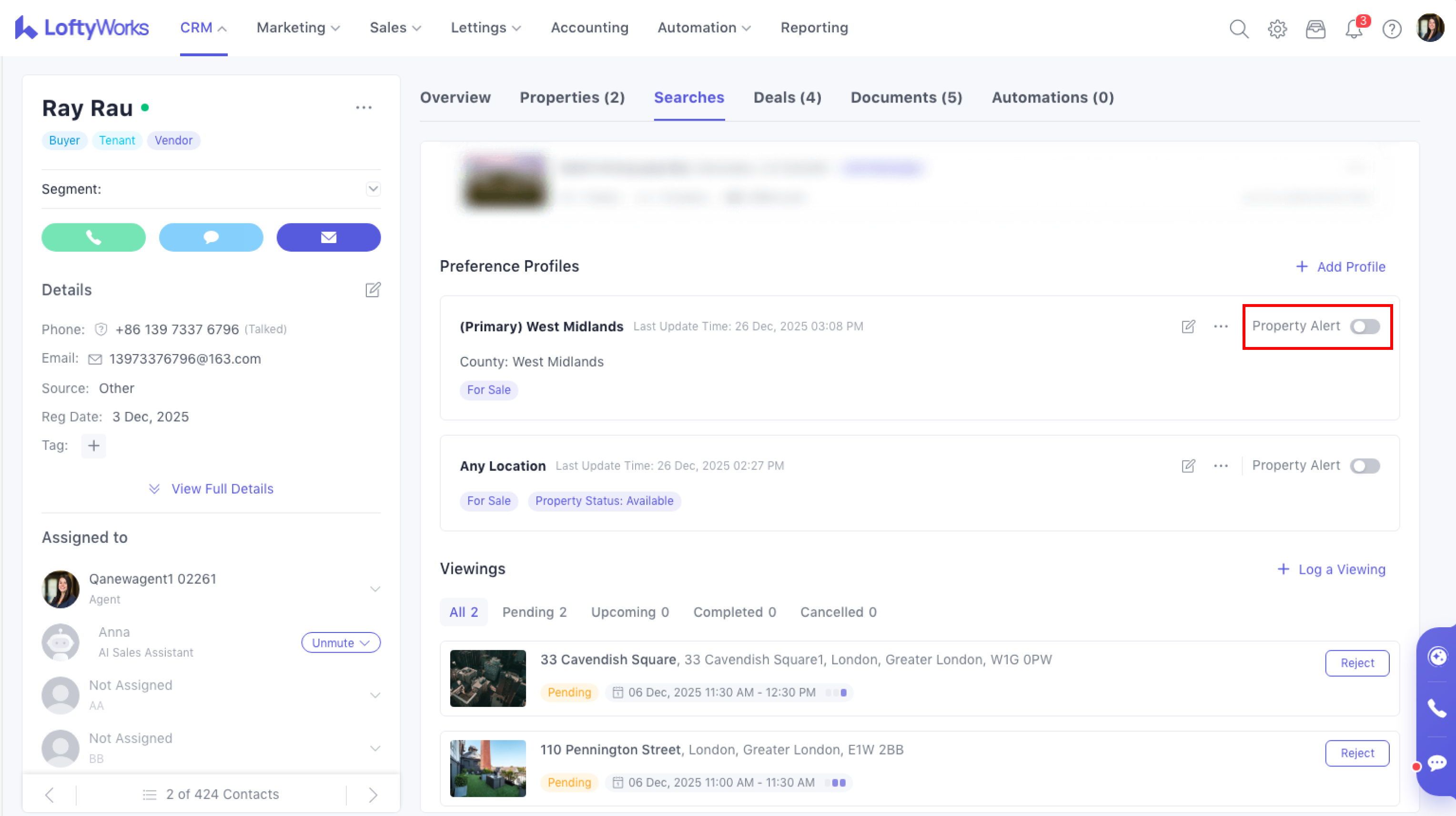Screen dimensions: 1456x816
Task: Edit contact Details with pencil icon
Action: [x=373, y=290]
